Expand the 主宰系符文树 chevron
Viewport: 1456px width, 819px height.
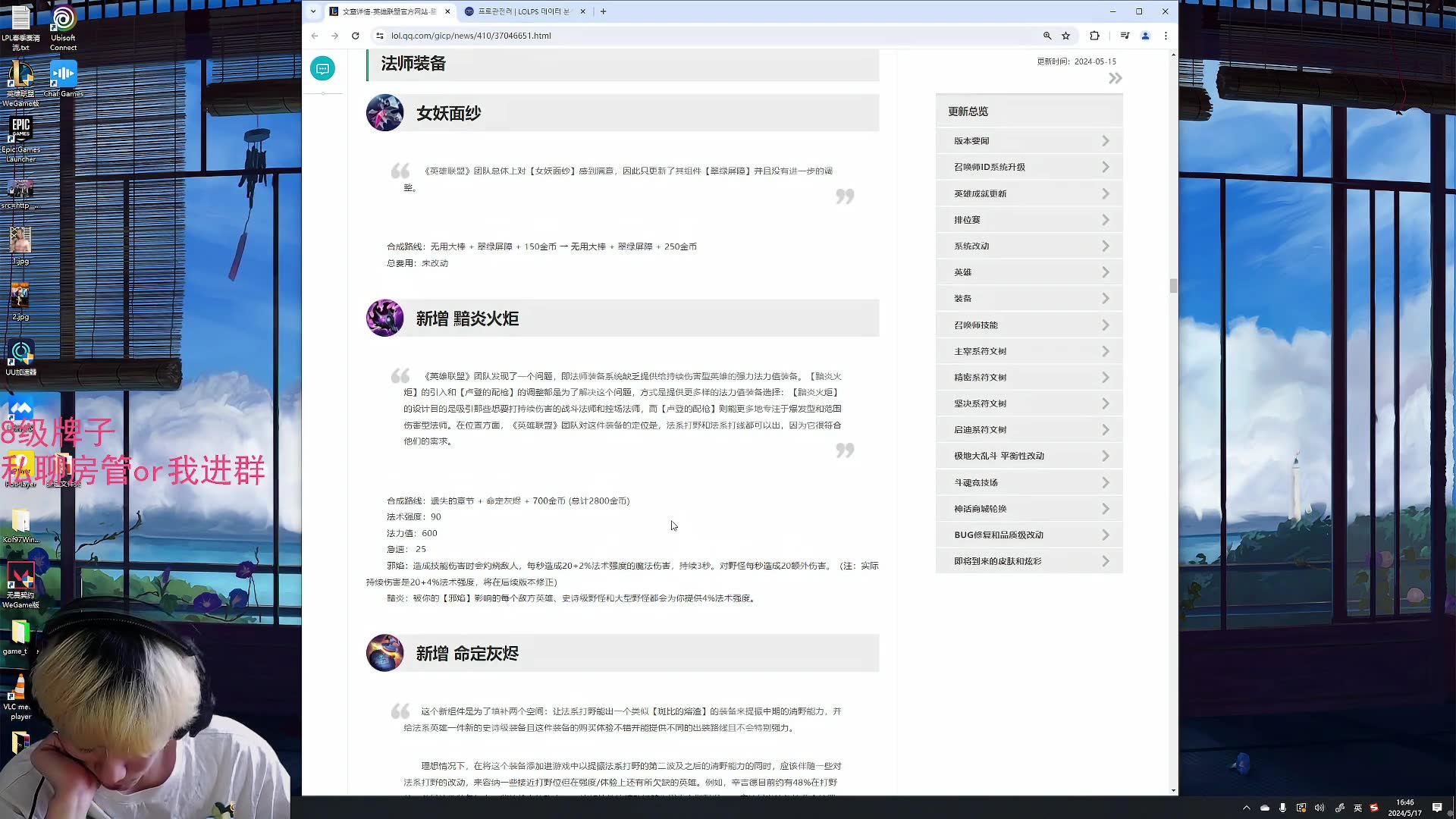1106,351
